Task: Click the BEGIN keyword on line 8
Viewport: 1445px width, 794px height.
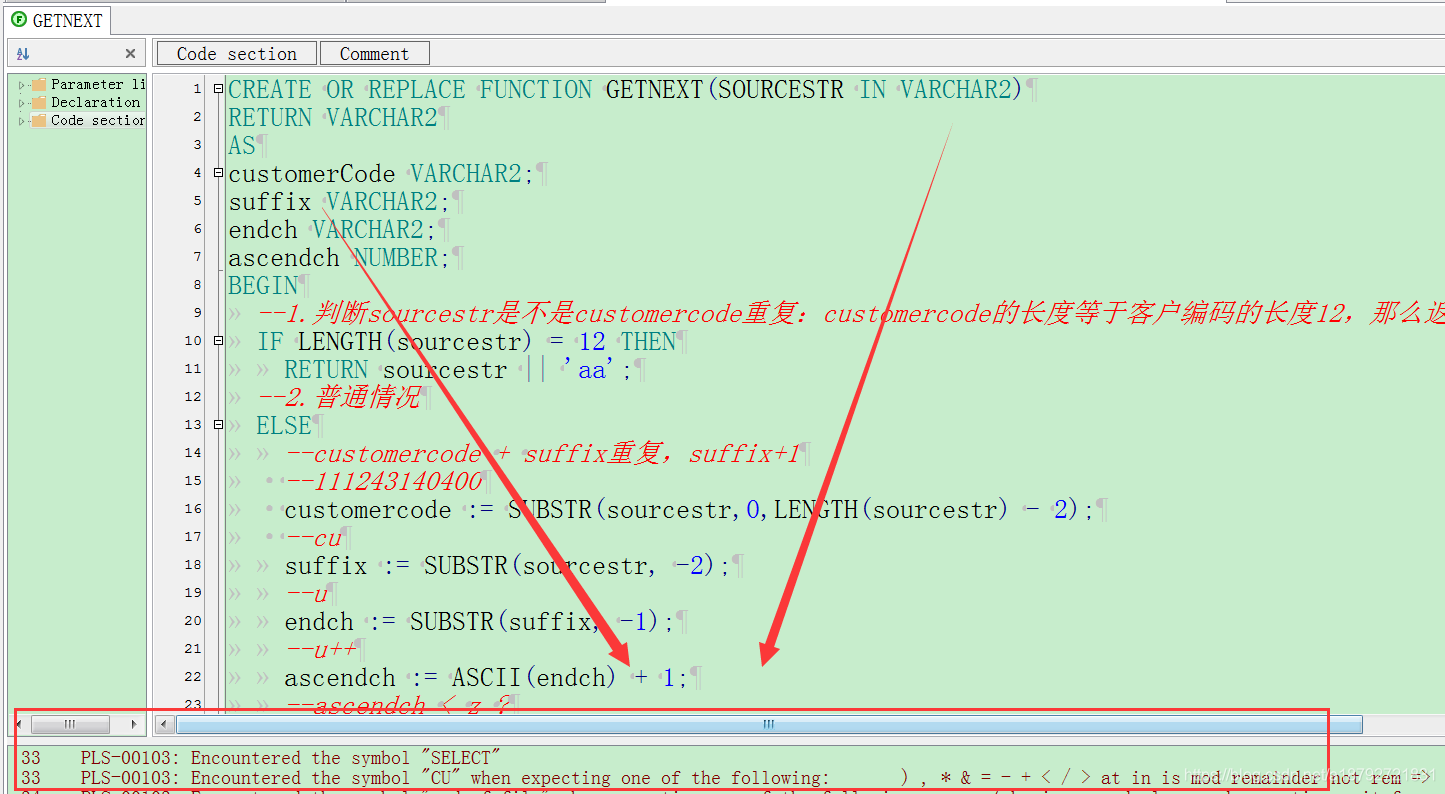Action: click(263, 286)
